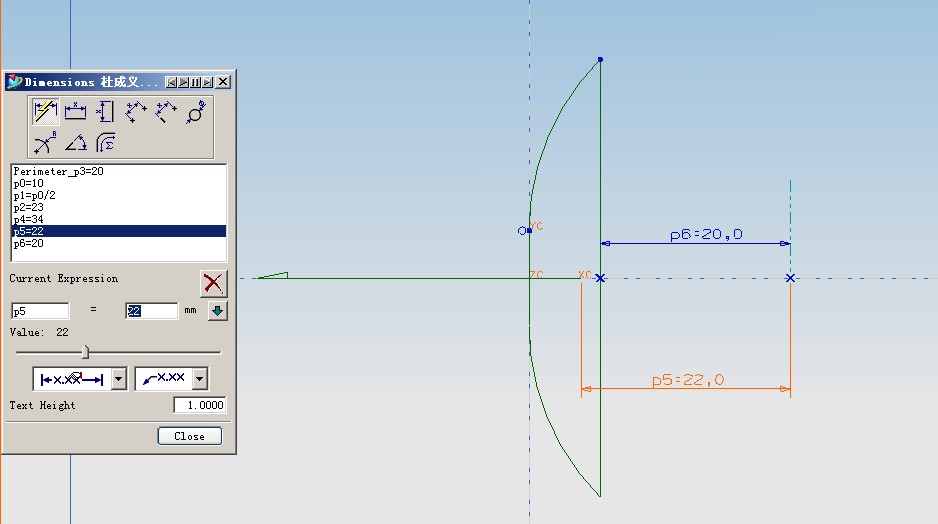Click the Text Height input field

click(199, 405)
